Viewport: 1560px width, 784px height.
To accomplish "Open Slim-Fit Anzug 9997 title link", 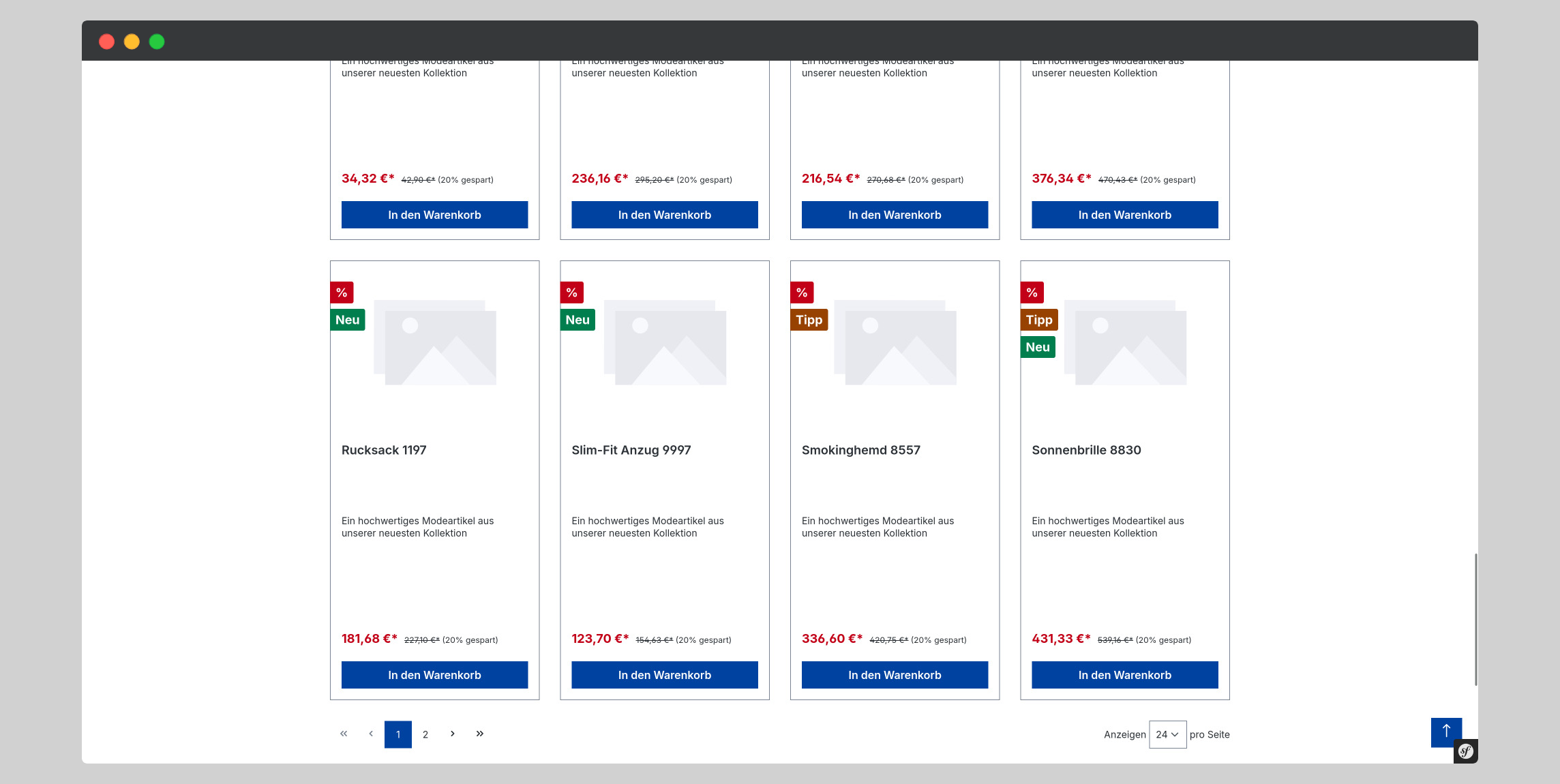I will click(631, 450).
